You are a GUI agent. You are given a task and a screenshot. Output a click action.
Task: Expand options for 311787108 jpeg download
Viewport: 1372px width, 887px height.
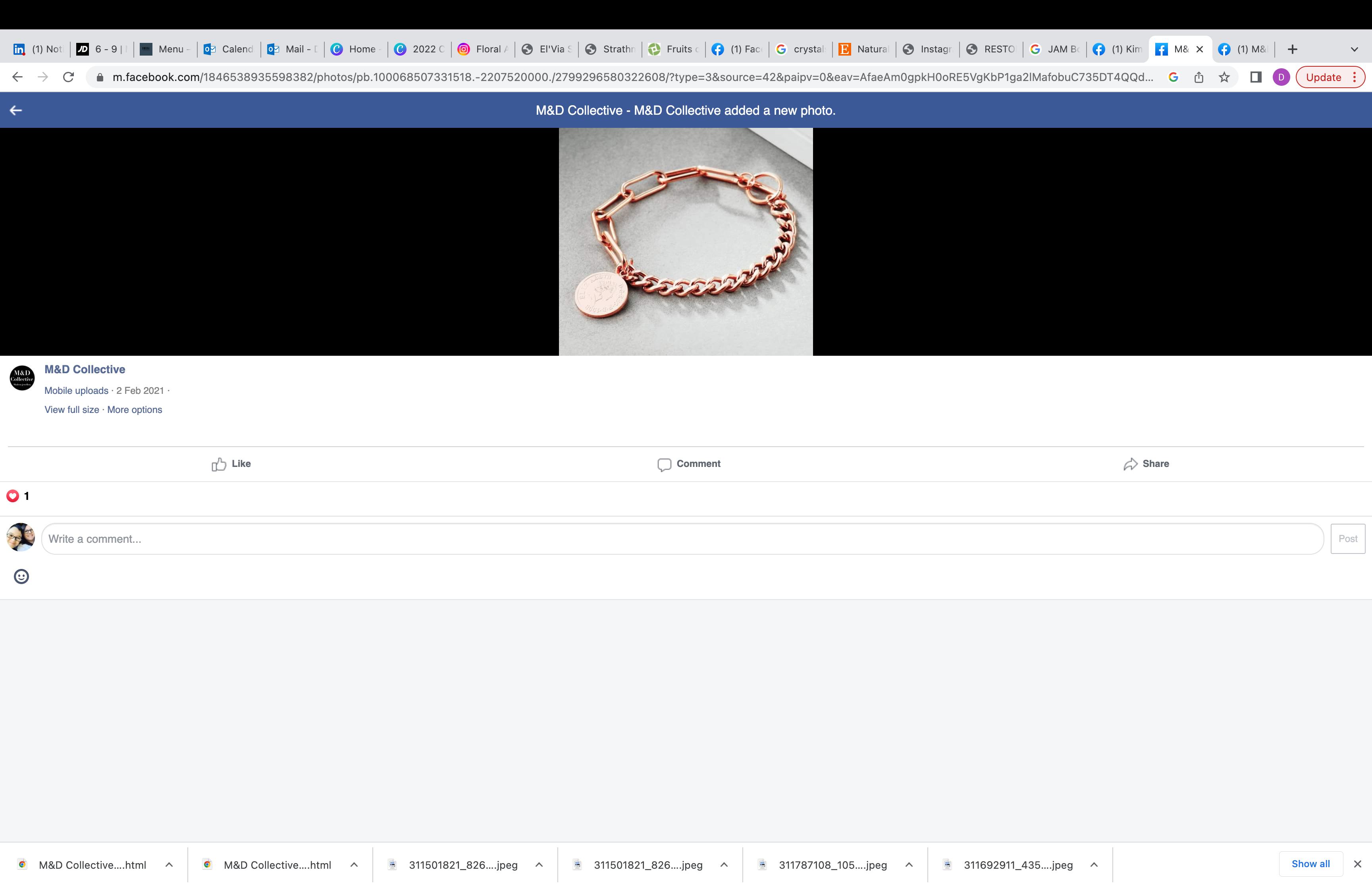click(x=909, y=864)
